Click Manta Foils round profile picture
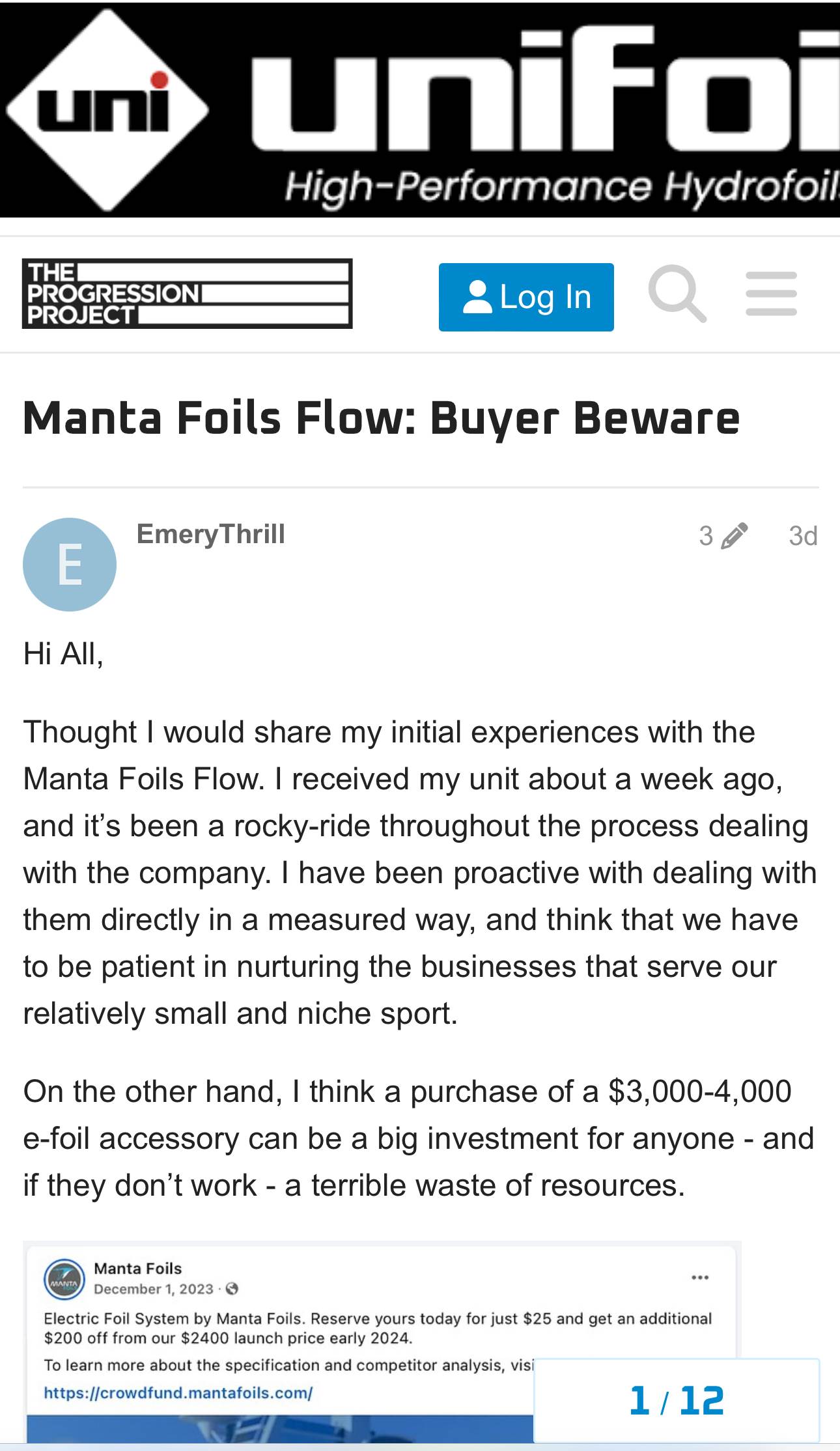 (x=64, y=1279)
